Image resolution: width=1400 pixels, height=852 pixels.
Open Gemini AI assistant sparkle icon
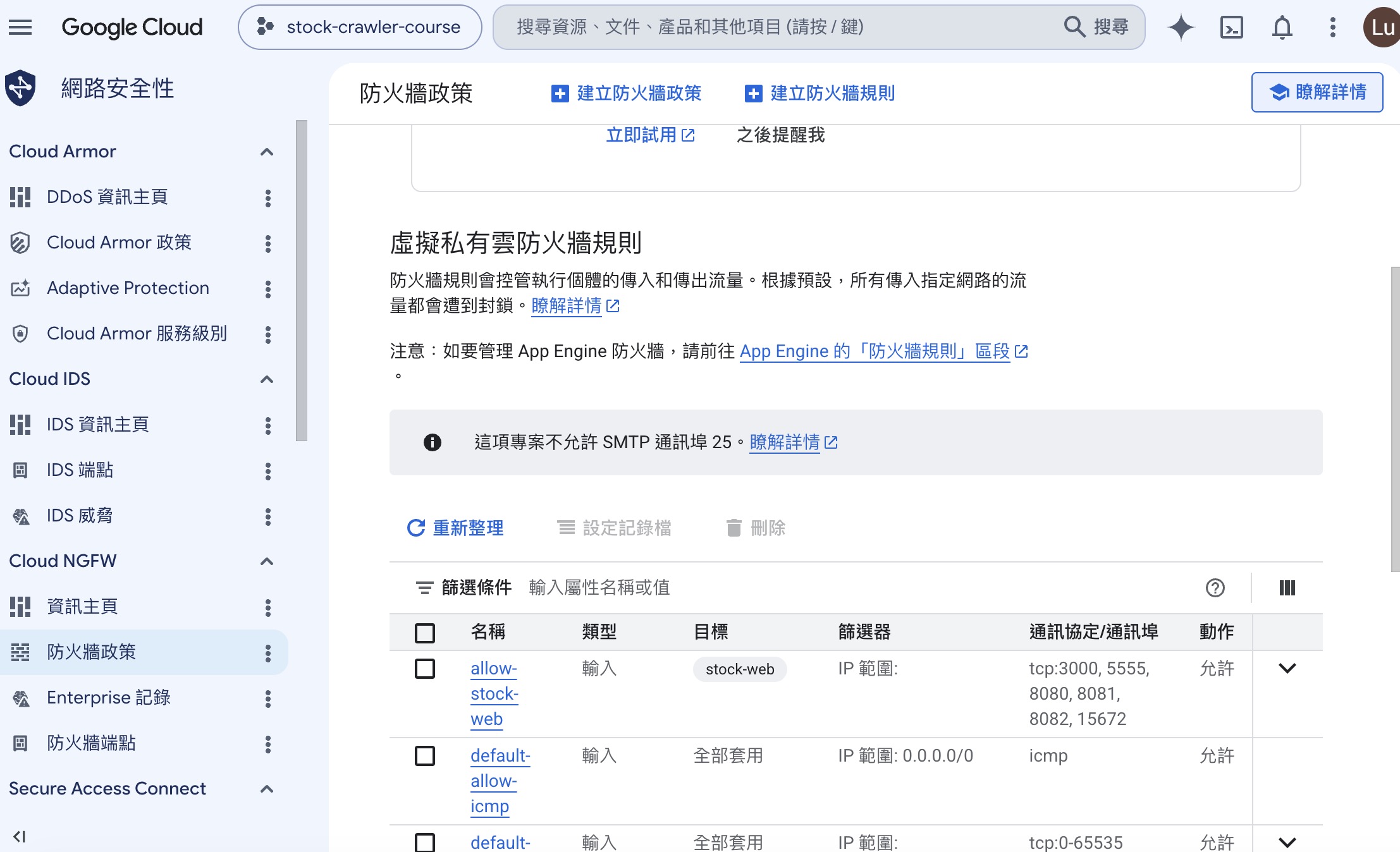point(1181,27)
